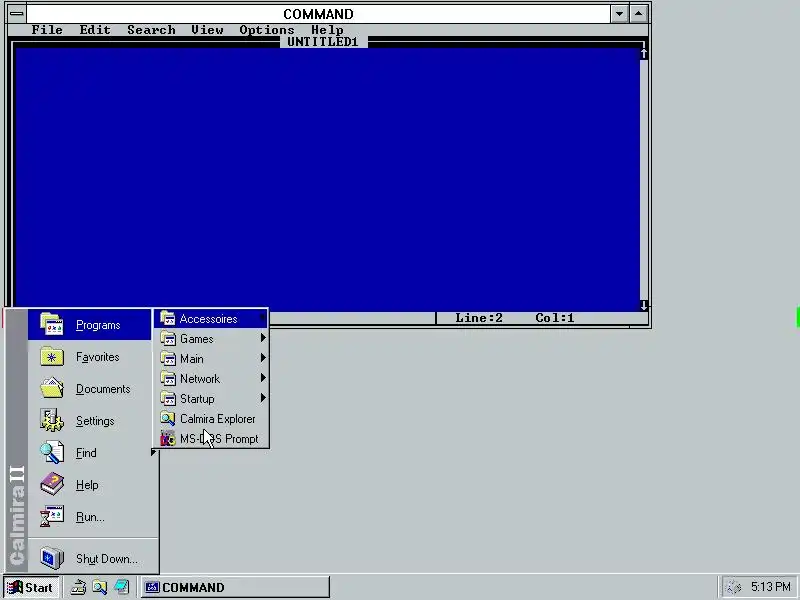Expand the Main submenu arrow
The image size is (800, 600).
[263, 358]
